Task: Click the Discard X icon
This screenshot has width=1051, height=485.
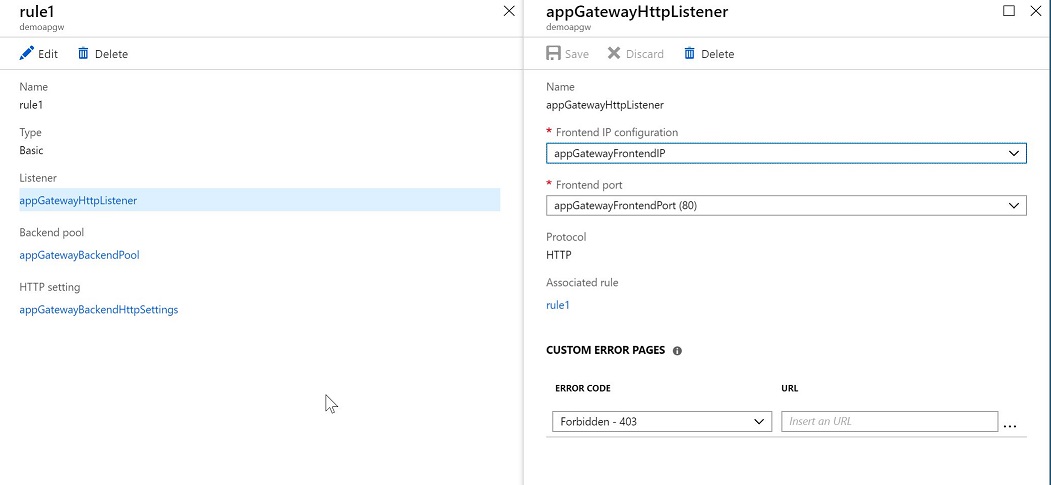Action: pyautogui.click(x=614, y=54)
